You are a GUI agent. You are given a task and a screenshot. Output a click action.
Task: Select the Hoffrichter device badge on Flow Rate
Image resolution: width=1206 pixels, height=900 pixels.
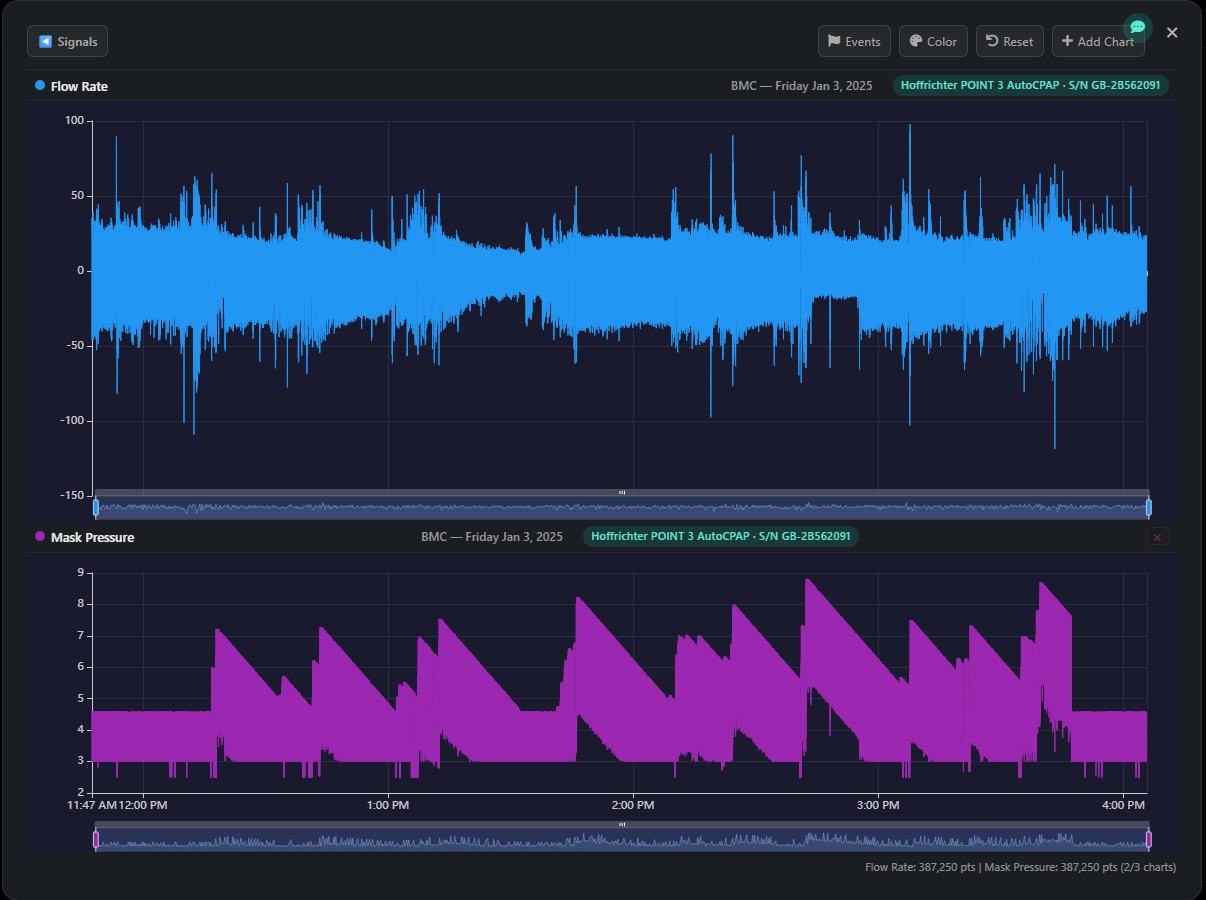point(1030,85)
